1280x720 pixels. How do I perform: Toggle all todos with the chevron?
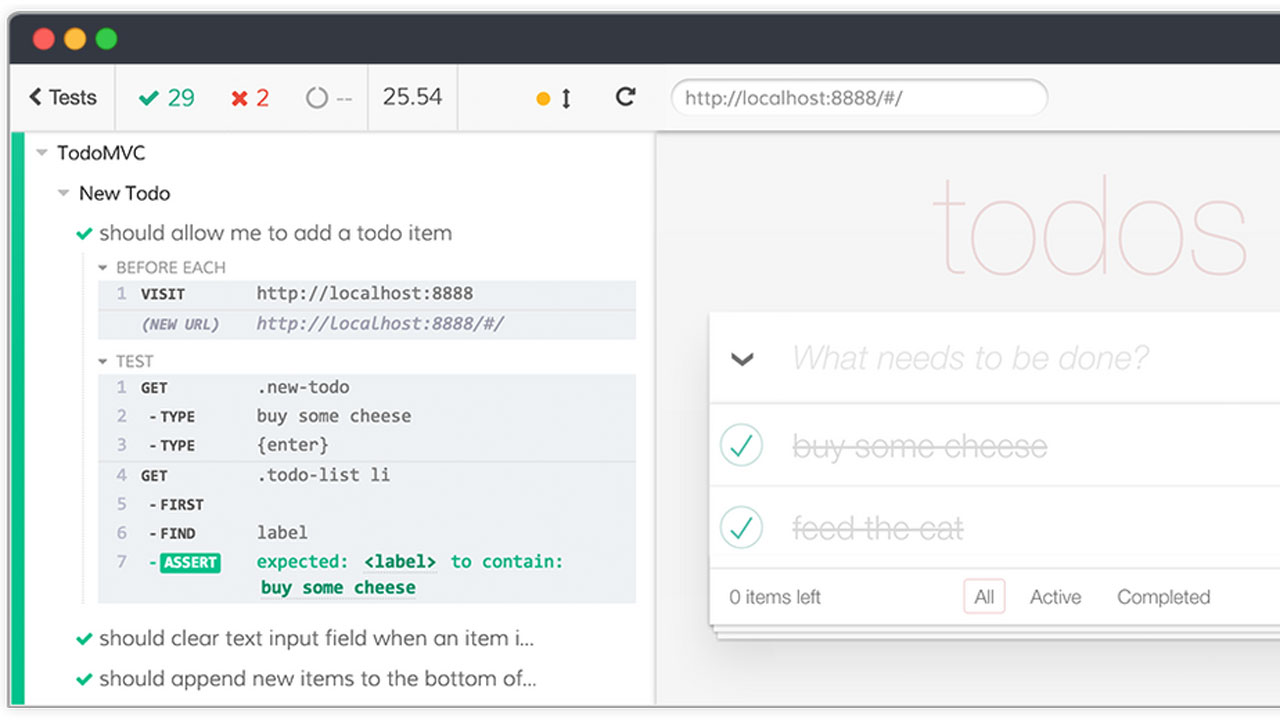tap(742, 359)
